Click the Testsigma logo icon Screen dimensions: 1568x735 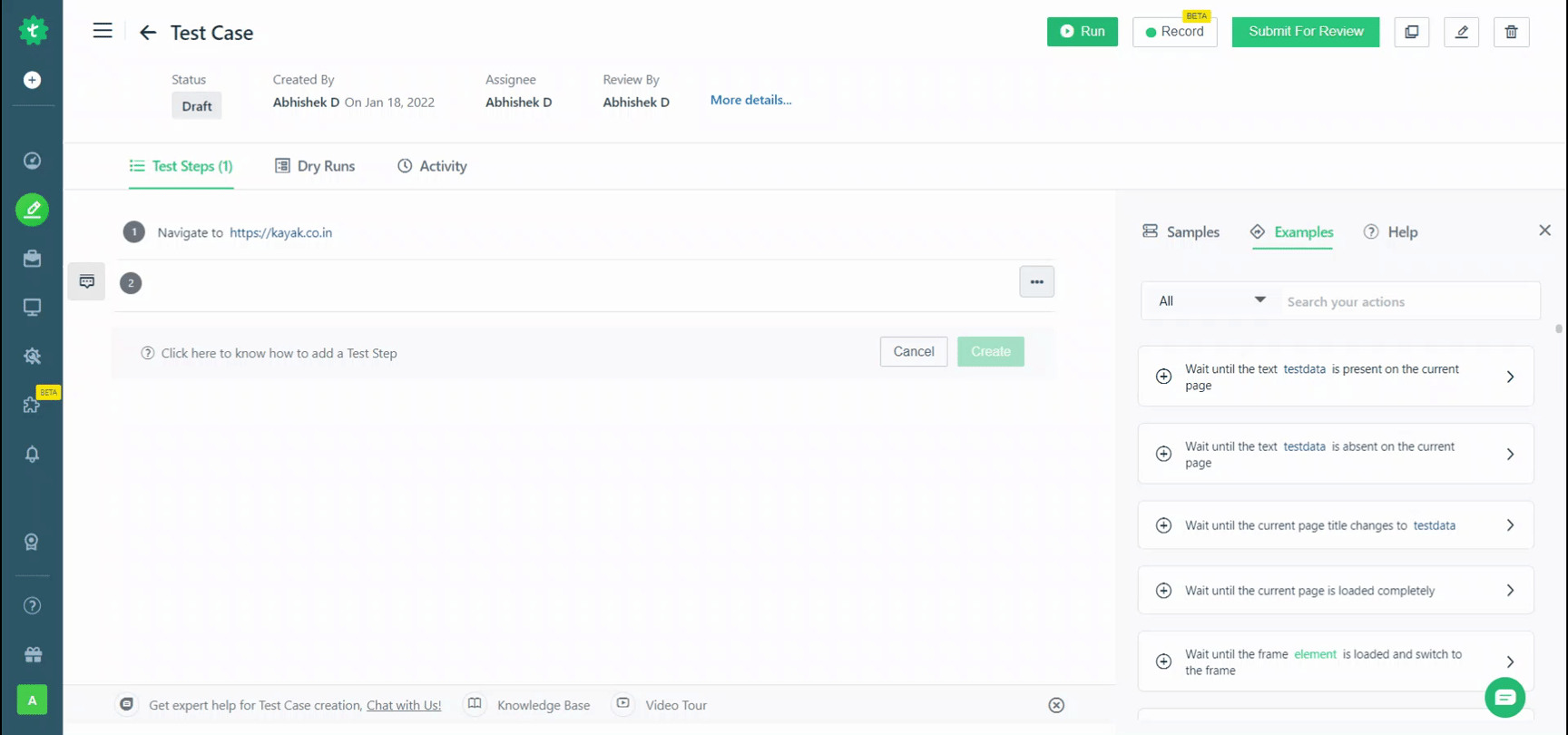pos(33,31)
